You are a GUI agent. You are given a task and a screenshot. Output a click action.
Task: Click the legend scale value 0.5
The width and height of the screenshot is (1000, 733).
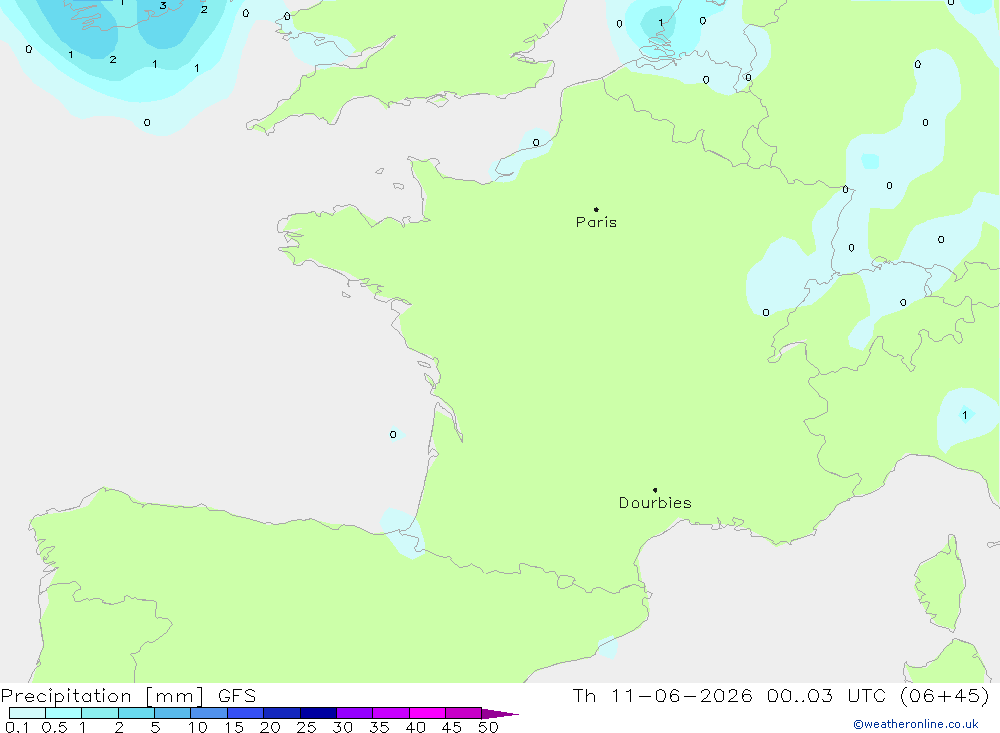(54, 727)
